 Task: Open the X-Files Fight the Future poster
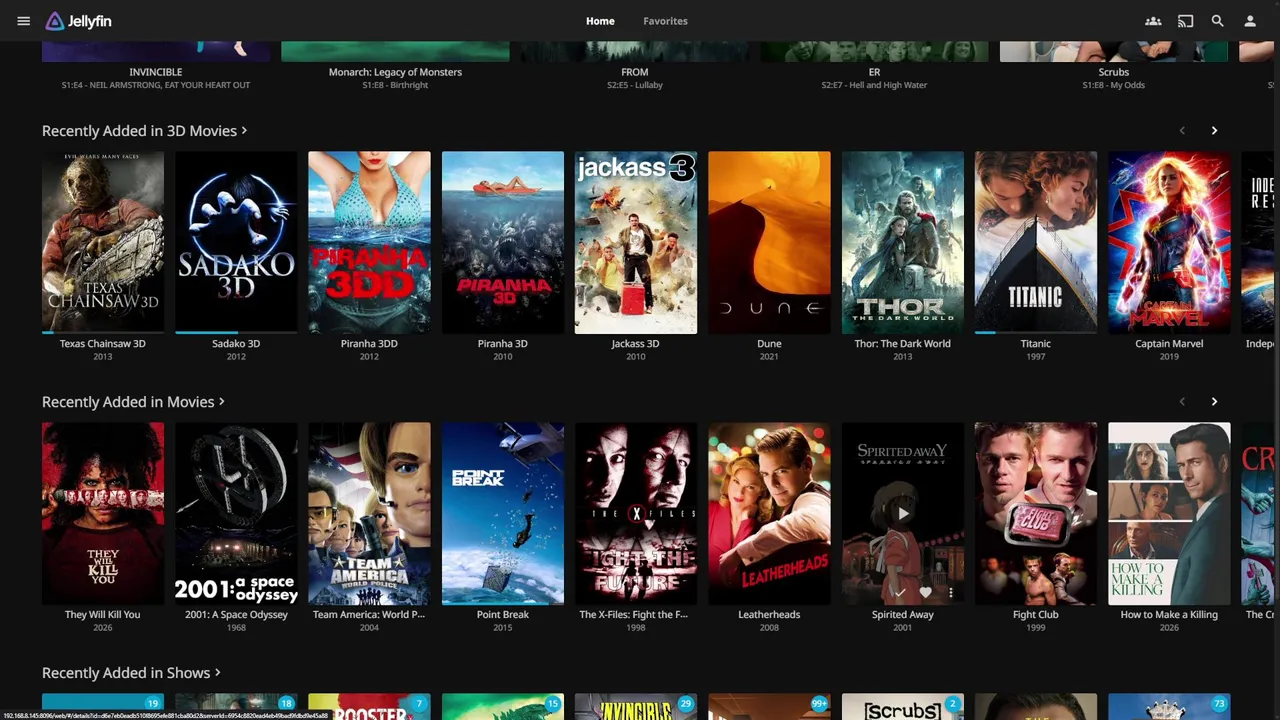pos(636,513)
